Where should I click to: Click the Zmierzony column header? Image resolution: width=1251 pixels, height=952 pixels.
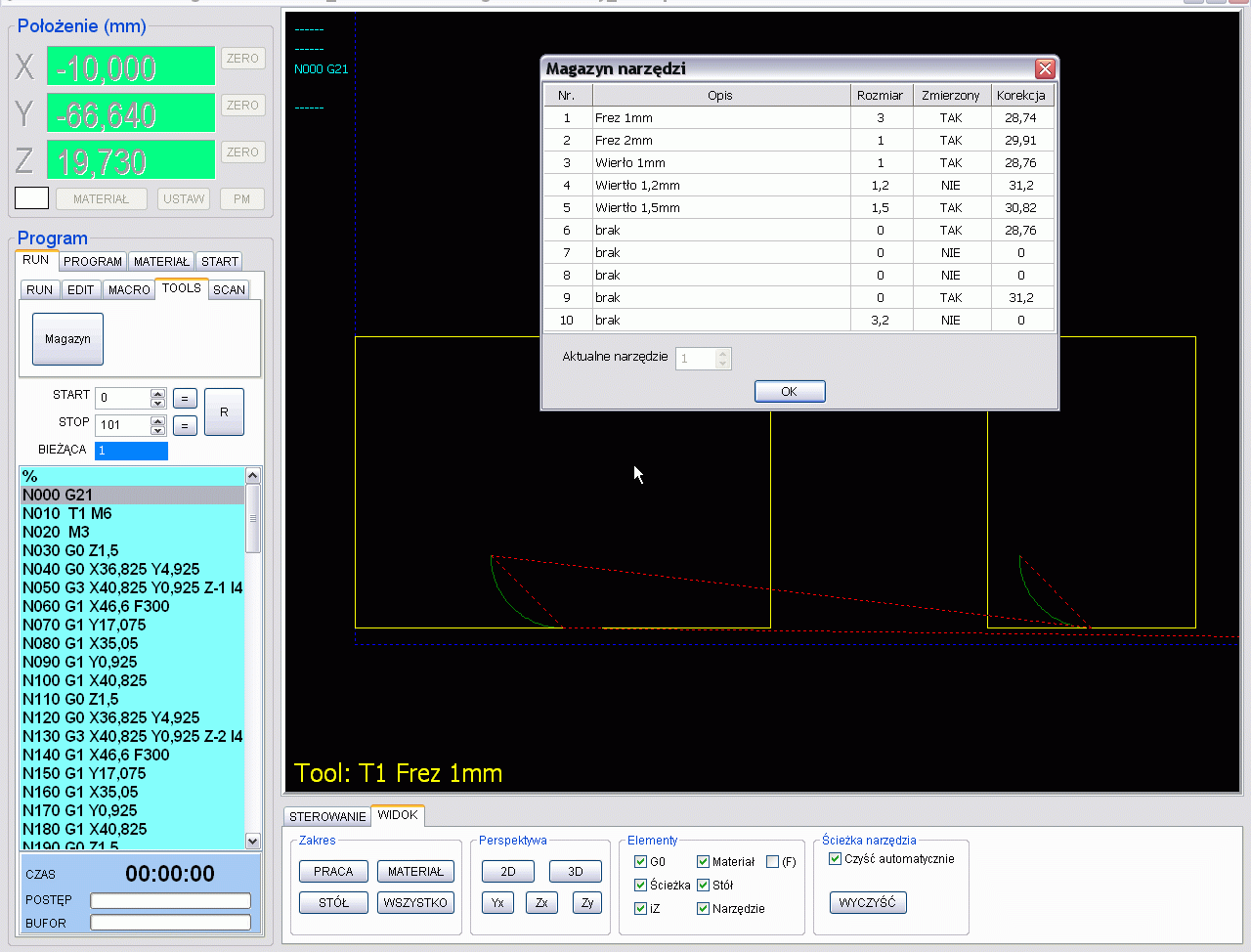pyautogui.click(x=951, y=95)
